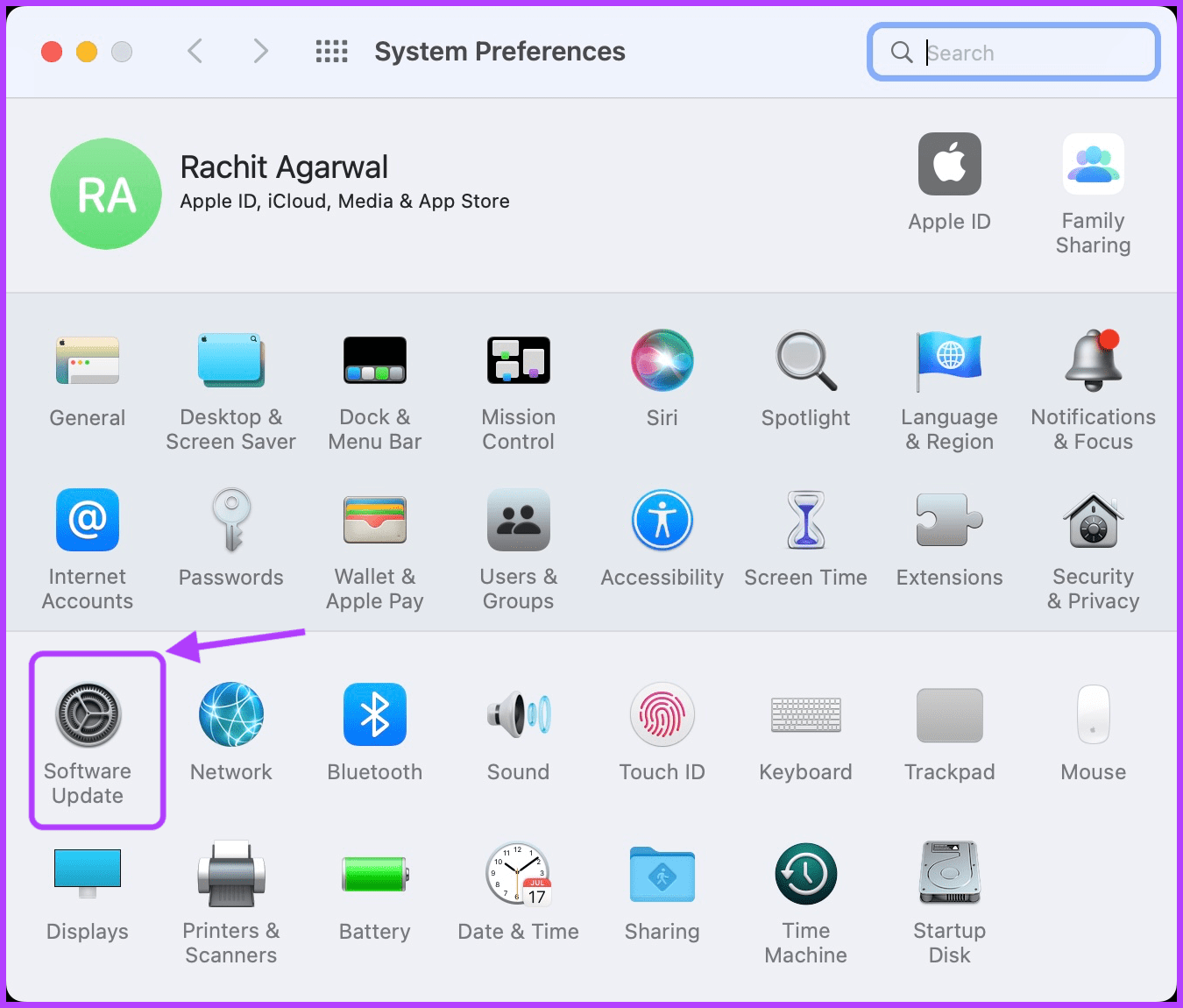The height and width of the screenshot is (1008, 1183).
Task: Minimize the System Preferences window
Action: coord(87,52)
